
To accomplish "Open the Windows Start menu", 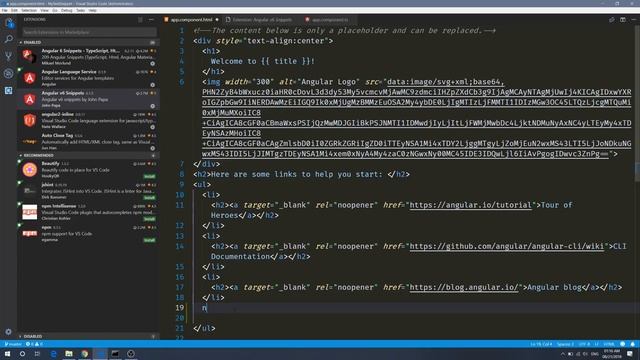I will (7, 354).
